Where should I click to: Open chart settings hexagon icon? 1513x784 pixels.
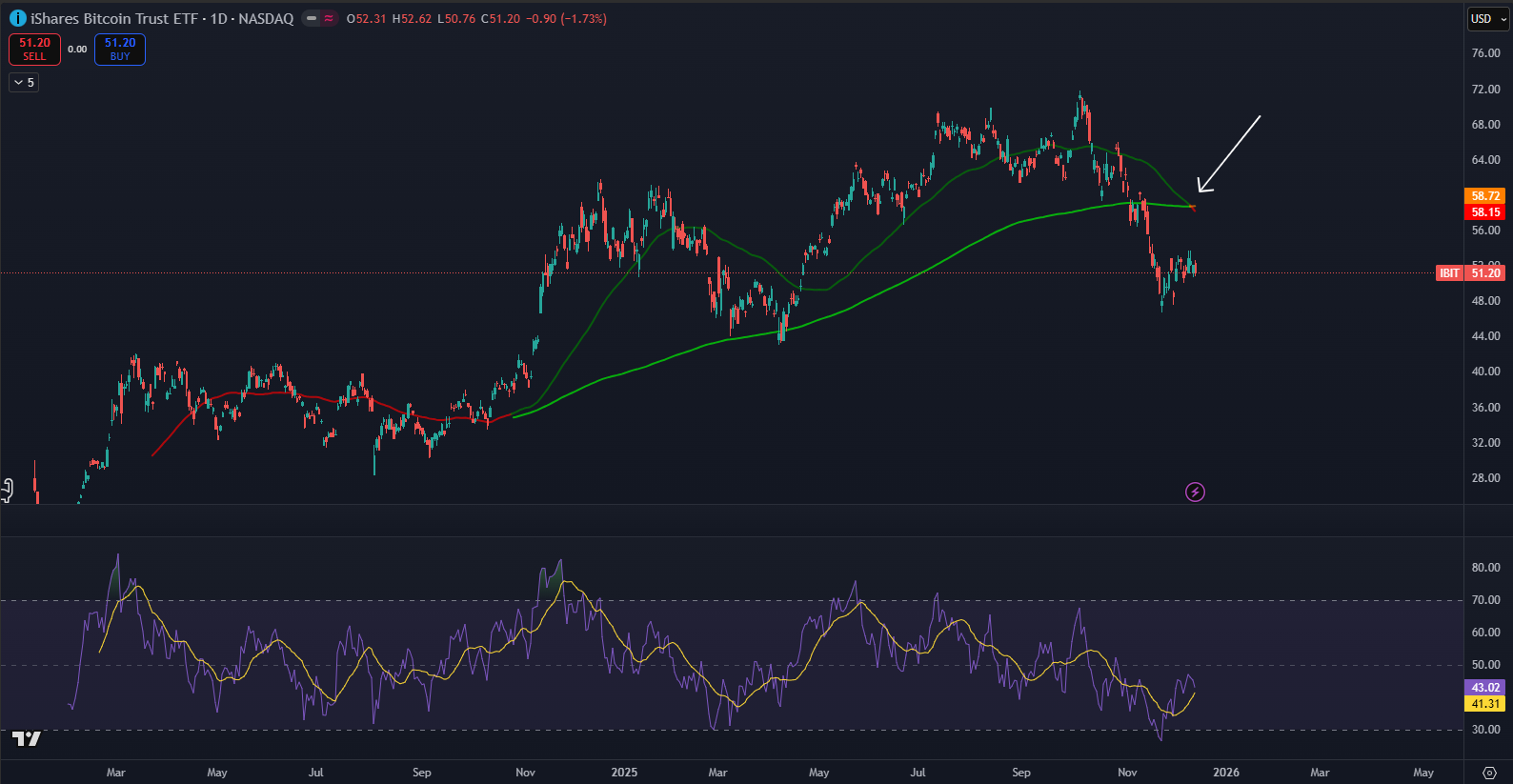[x=1489, y=773]
